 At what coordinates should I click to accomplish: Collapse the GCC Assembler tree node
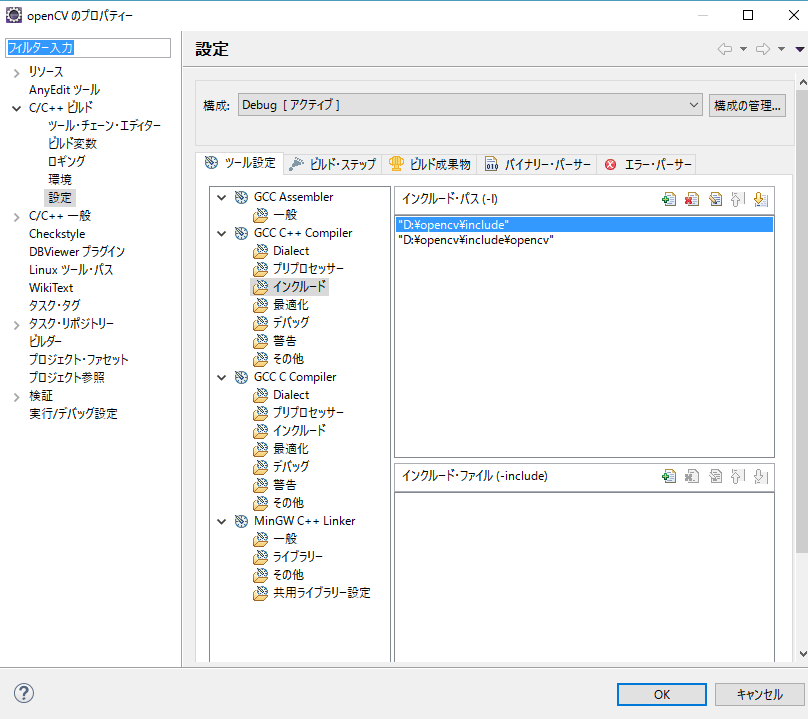(x=222, y=197)
